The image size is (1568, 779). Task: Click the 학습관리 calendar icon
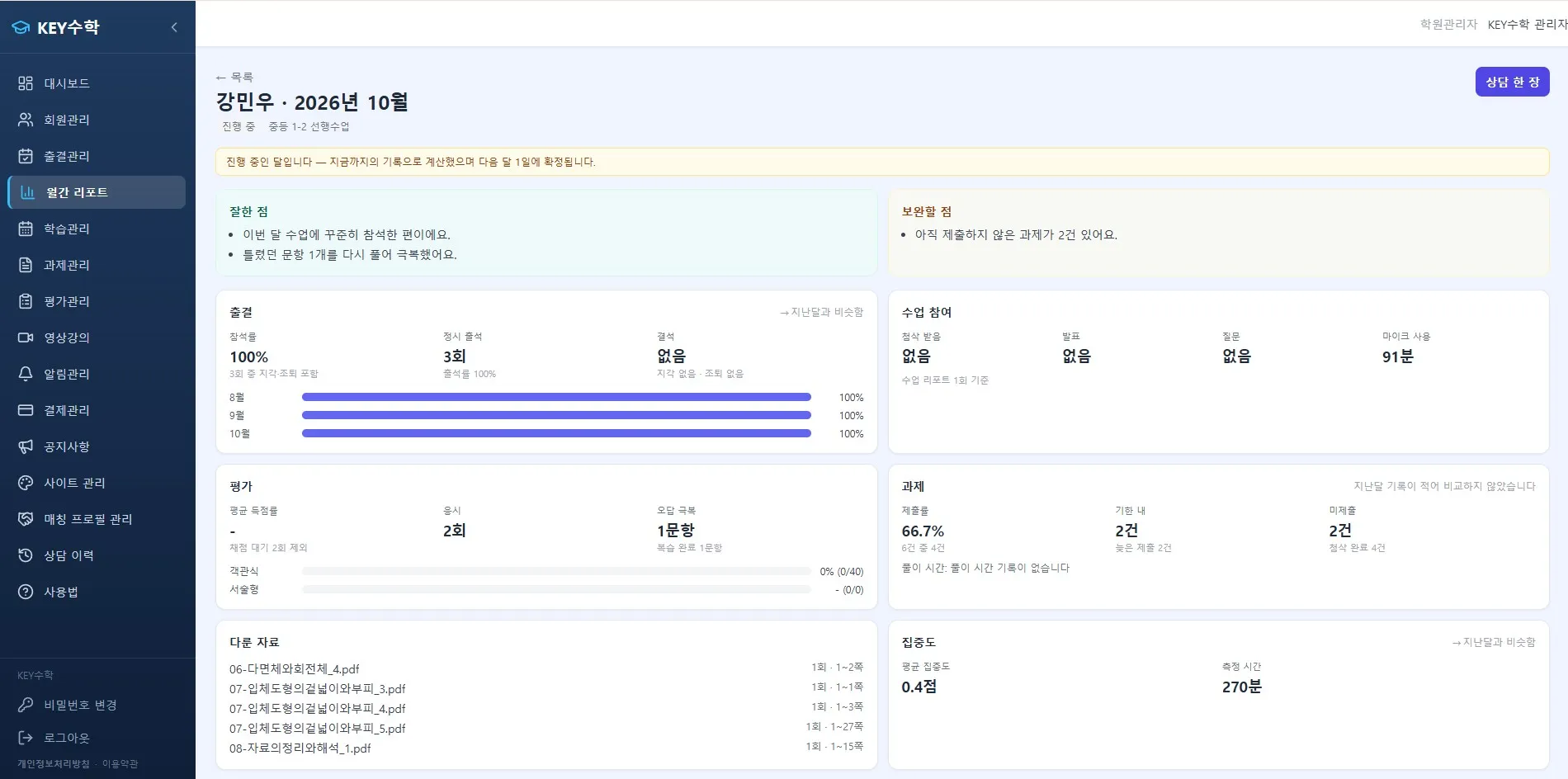click(26, 229)
